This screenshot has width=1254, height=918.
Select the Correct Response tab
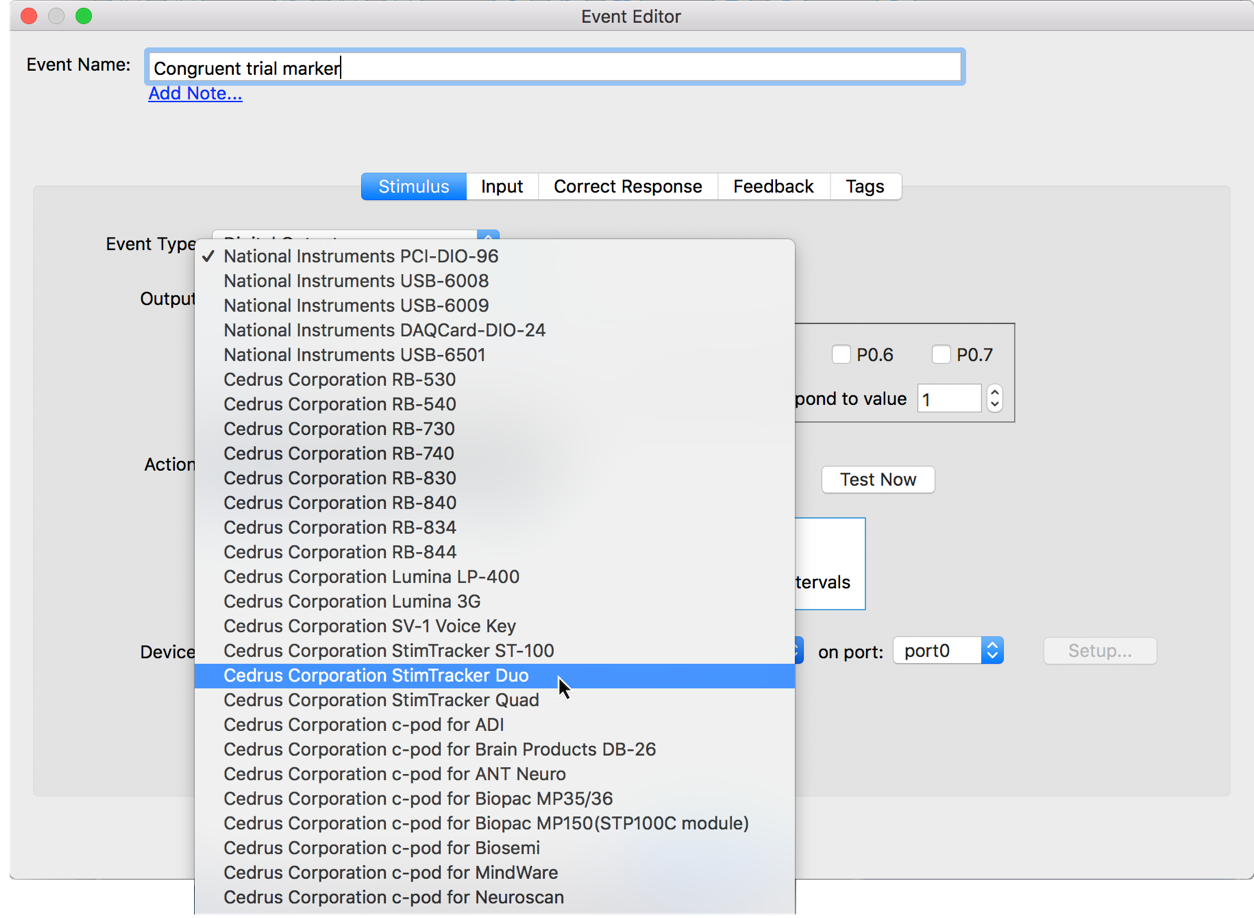627,186
